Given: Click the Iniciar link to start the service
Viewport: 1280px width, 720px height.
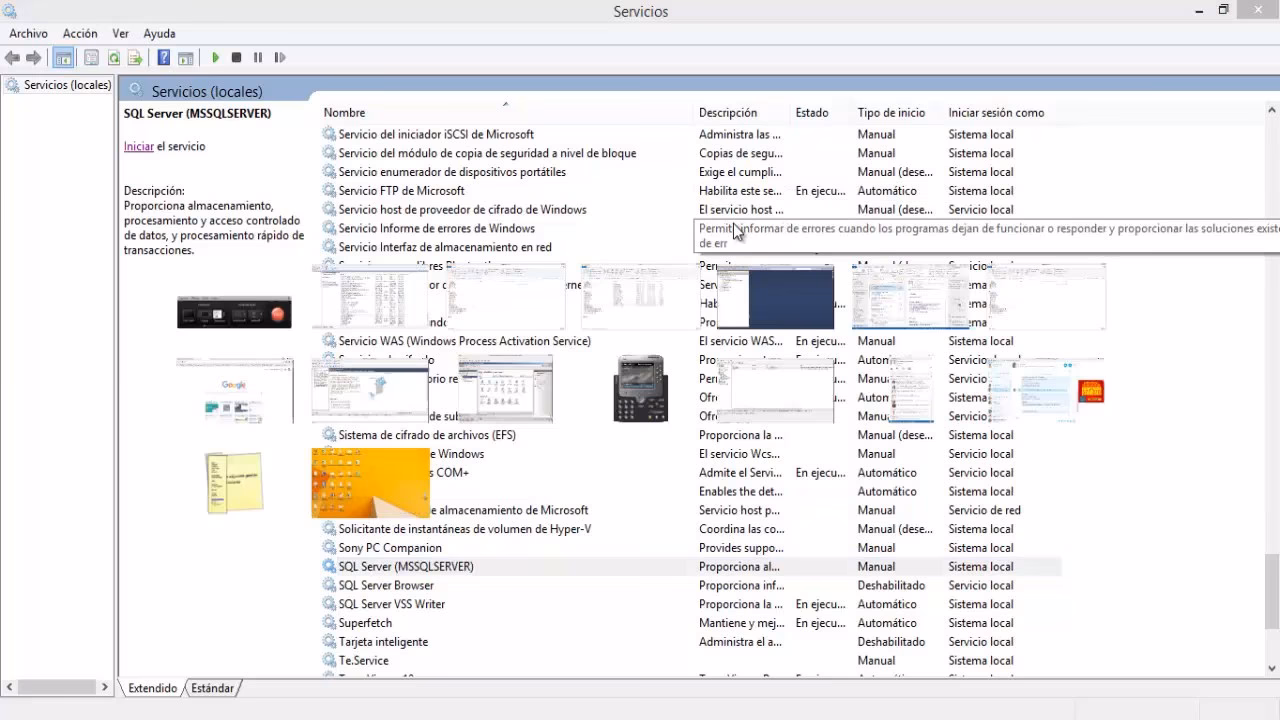Looking at the screenshot, I should [x=139, y=146].
